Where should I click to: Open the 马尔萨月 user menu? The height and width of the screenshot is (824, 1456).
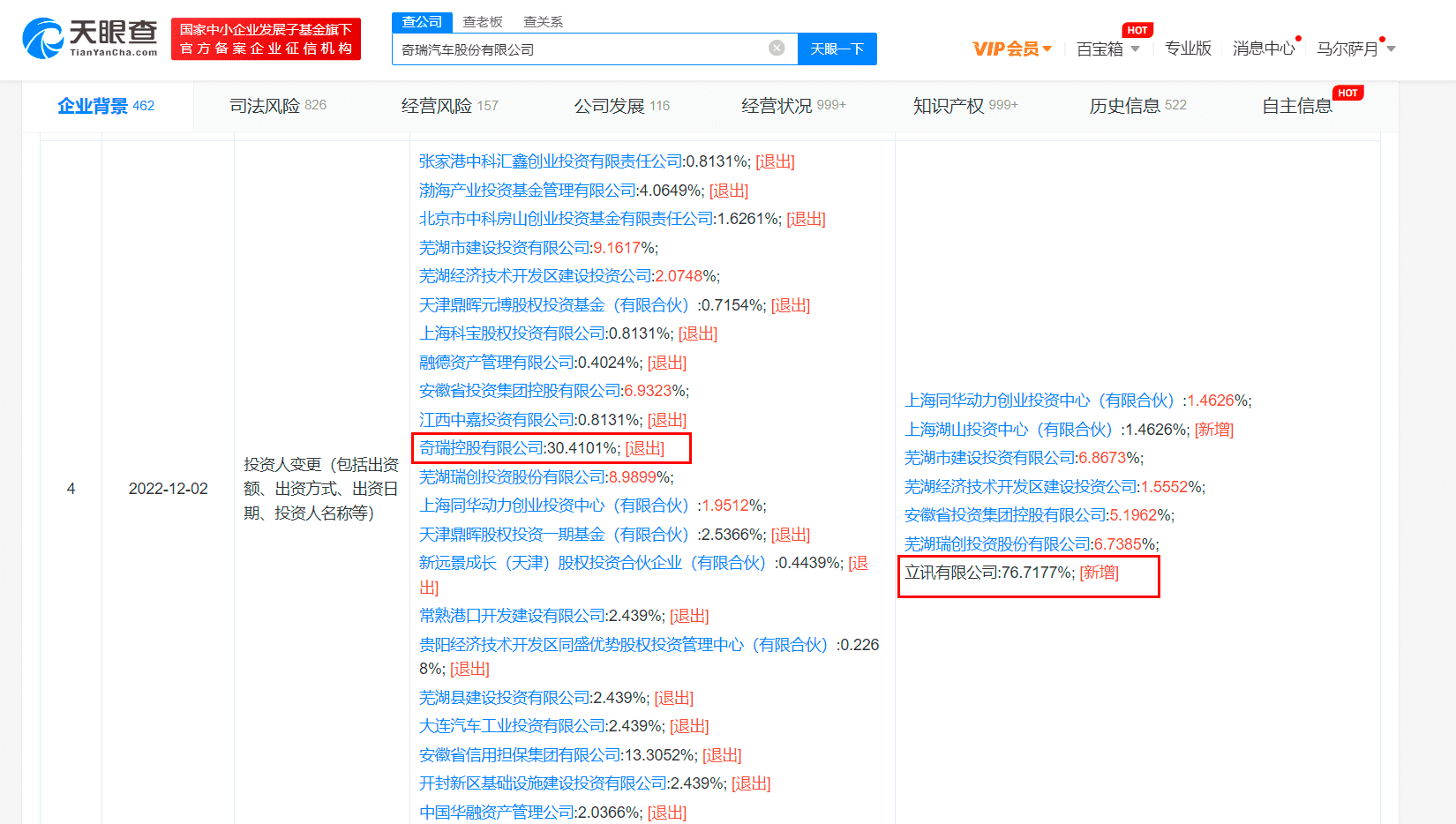(x=1355, y=49)
